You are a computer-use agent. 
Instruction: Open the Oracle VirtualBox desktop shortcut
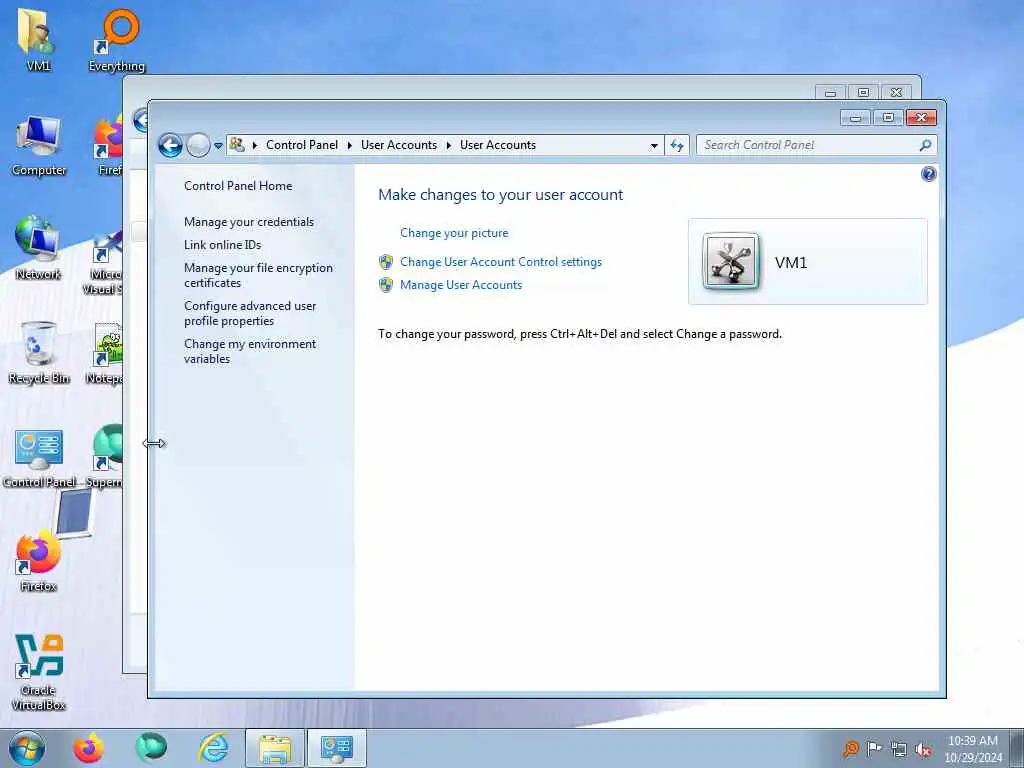[39, 671]
